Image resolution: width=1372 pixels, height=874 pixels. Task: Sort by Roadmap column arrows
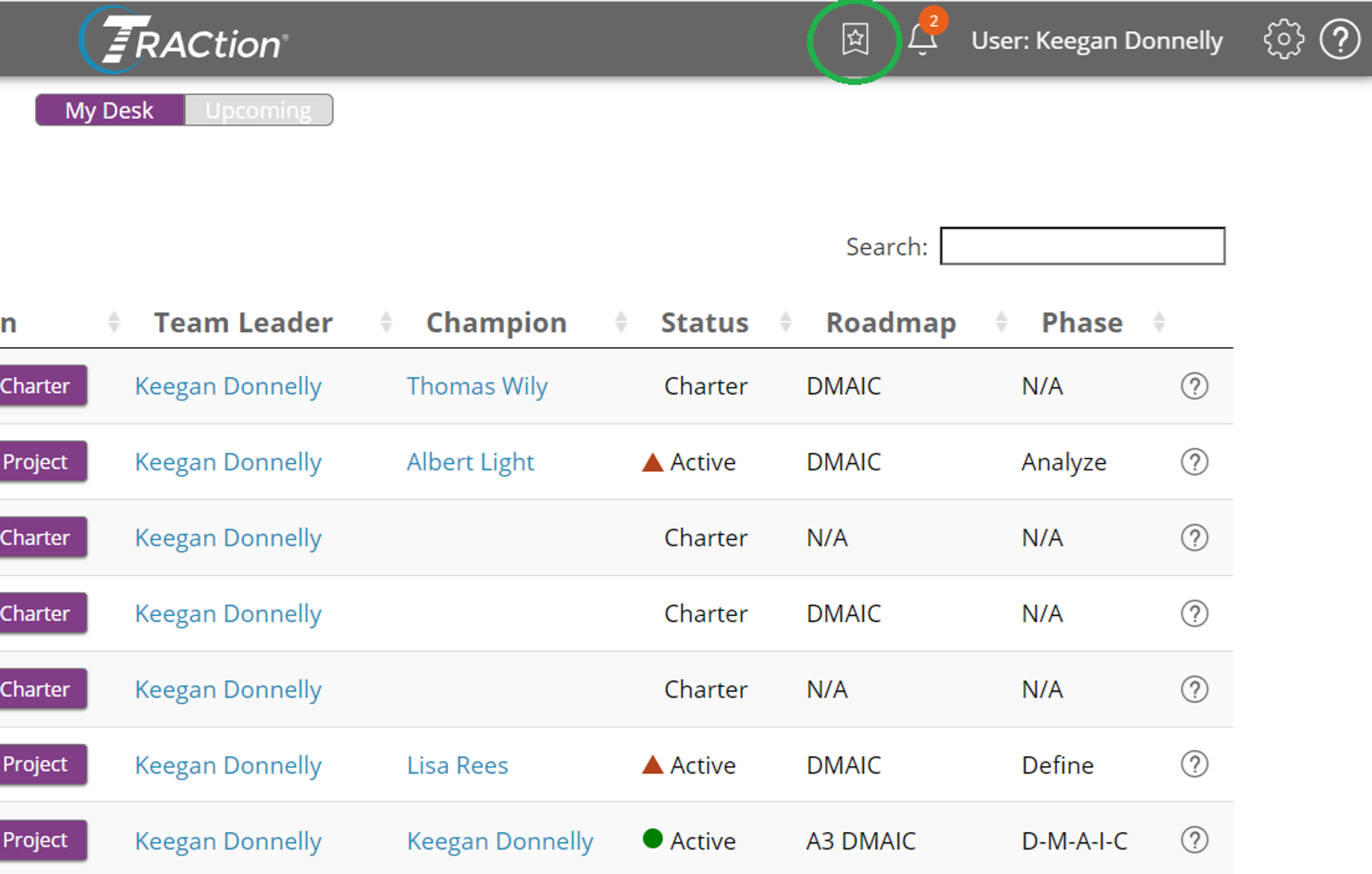tap(1001, 322)
